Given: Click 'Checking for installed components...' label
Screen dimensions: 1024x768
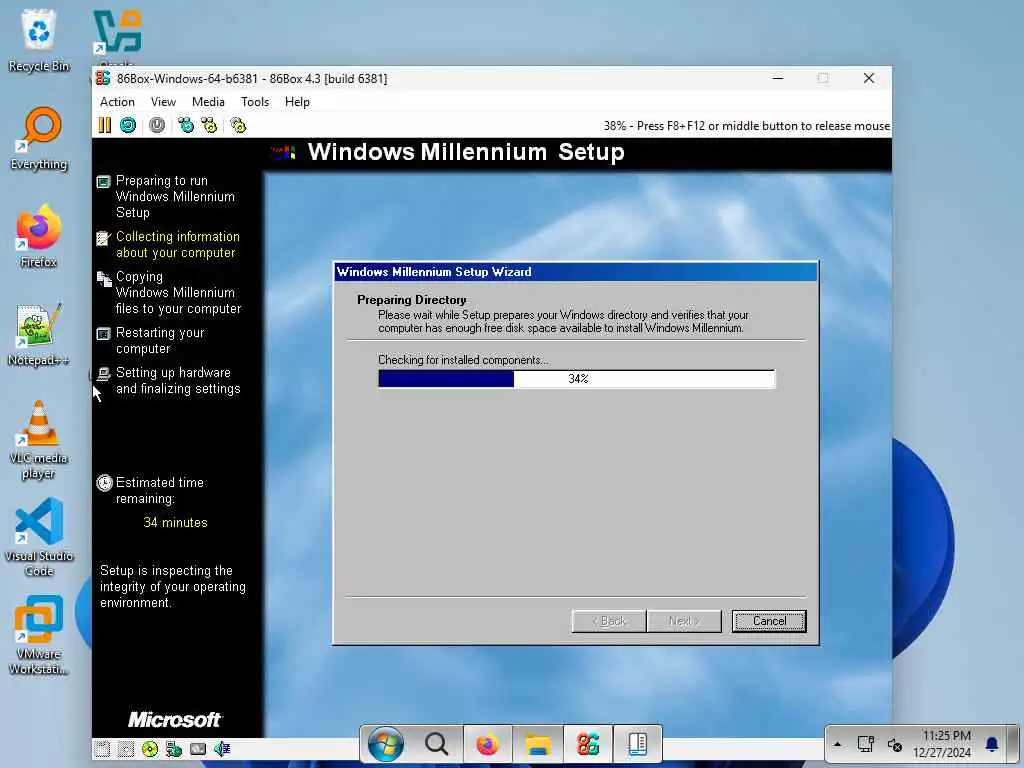Looking at the screenshot, I should click(x=463, y=360).
